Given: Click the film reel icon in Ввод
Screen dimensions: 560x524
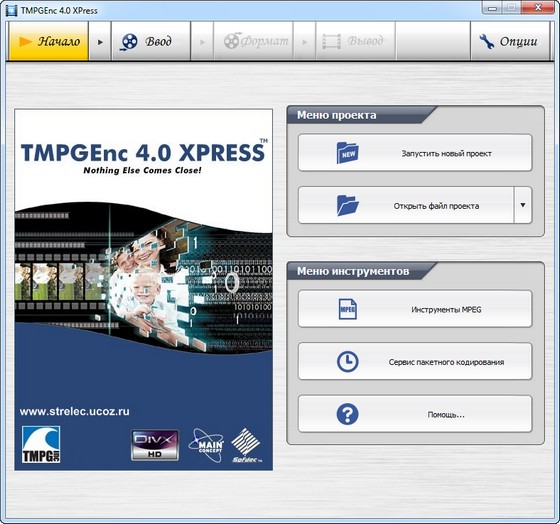Looking at the screenshot, I should point(129,42).
